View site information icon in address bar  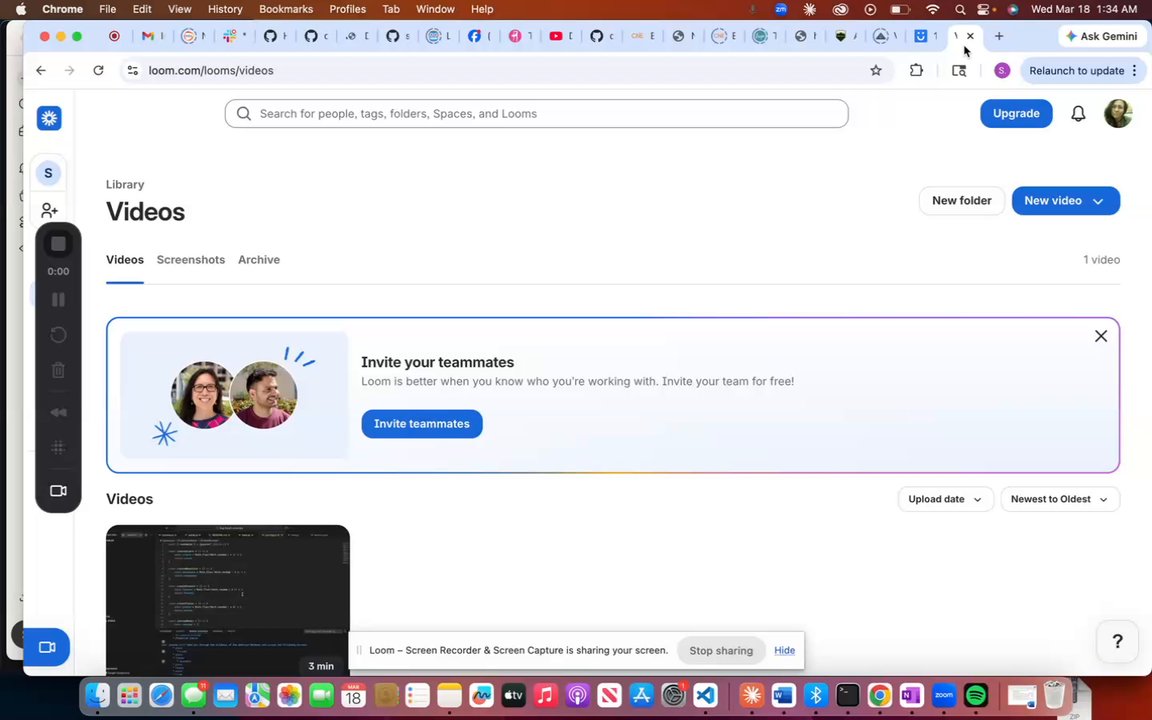(x=133, y=71)
